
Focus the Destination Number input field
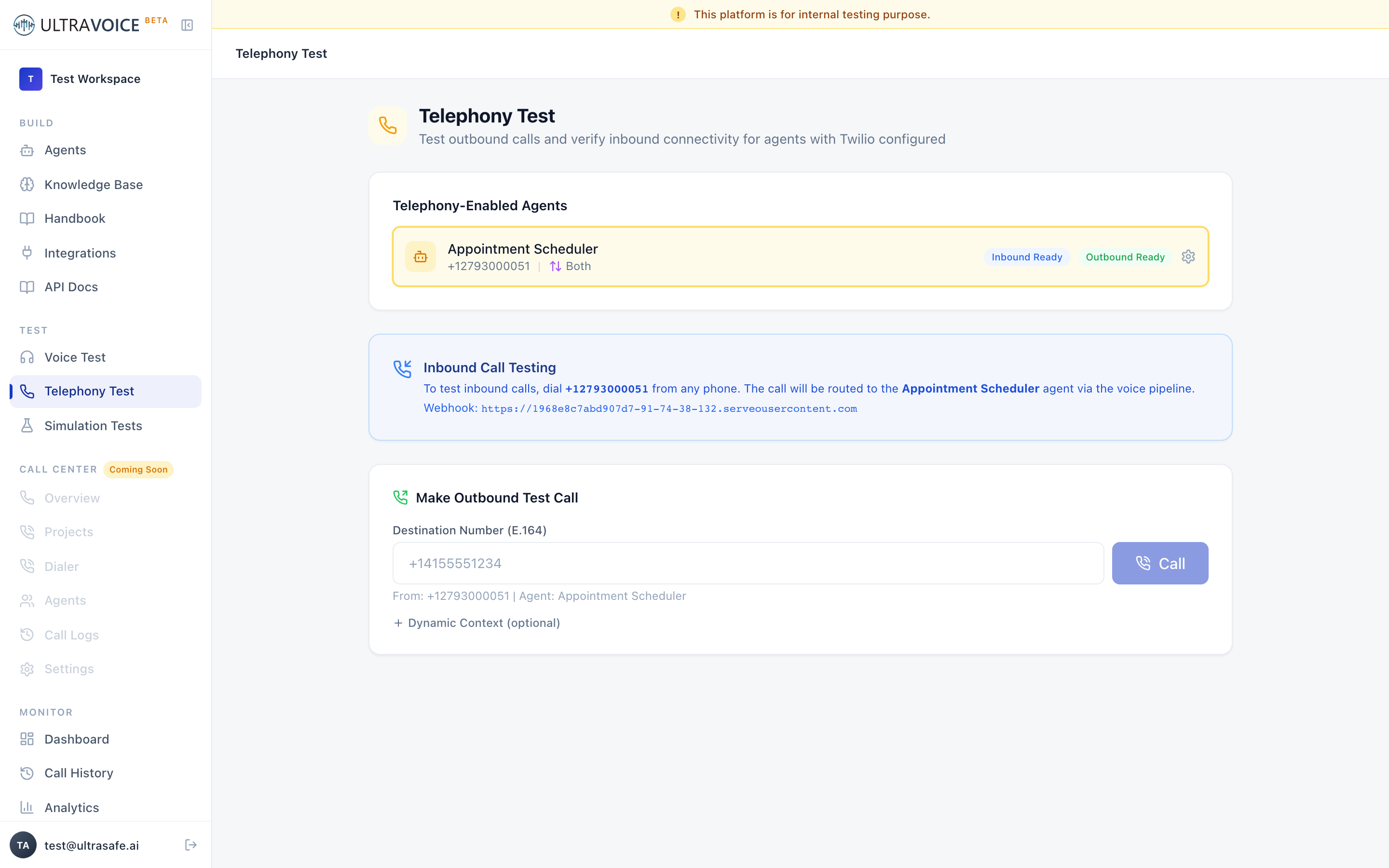pos(748,563)
